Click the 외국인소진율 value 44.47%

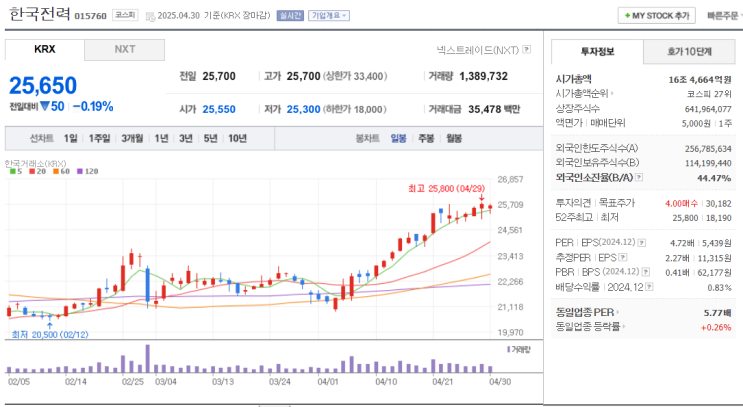714,178
